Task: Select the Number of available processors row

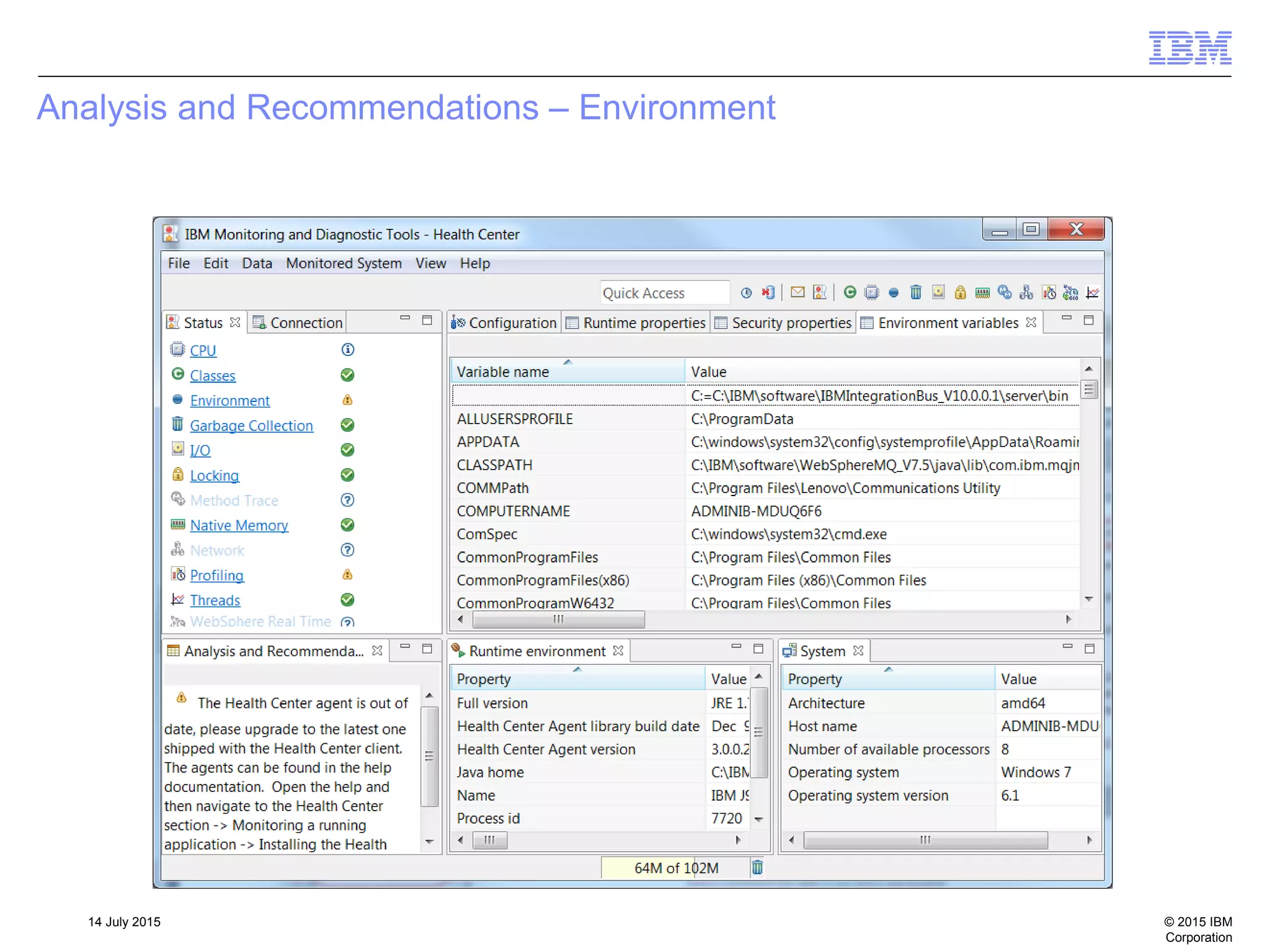Action: pos(941,749)
